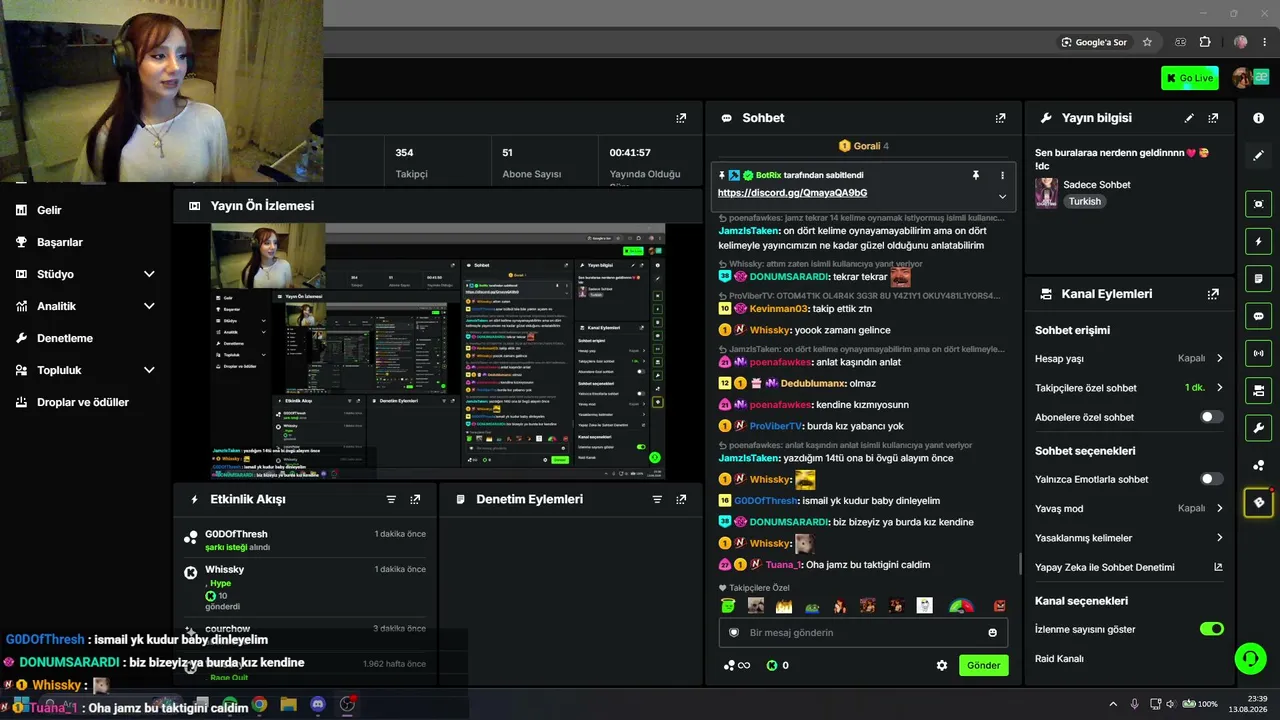Open Takipçilere özel sohbet duration options
The width and height of the screenshot is (1280, 720).
1129,388
